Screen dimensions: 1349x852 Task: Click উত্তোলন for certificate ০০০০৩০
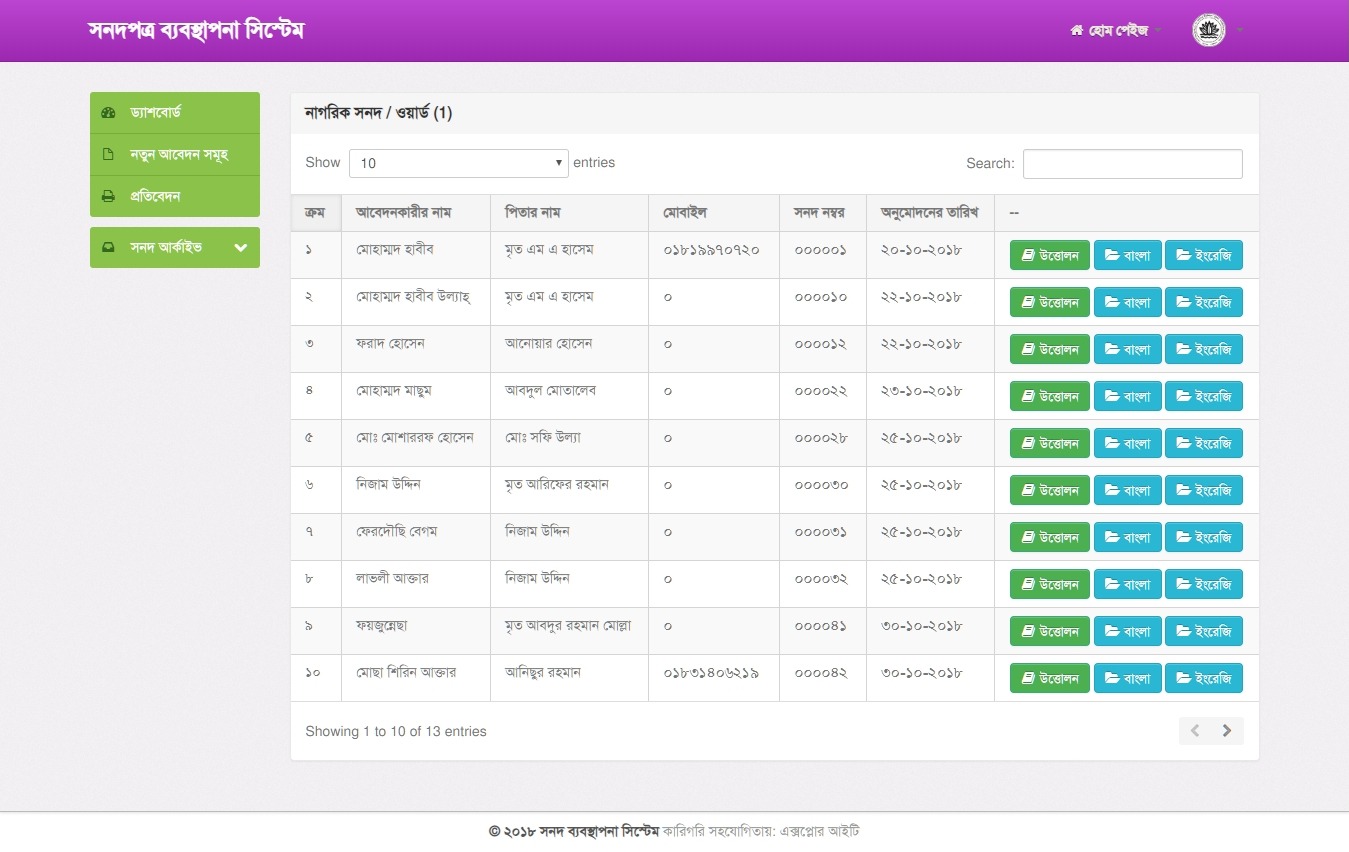pos(1050,490)
